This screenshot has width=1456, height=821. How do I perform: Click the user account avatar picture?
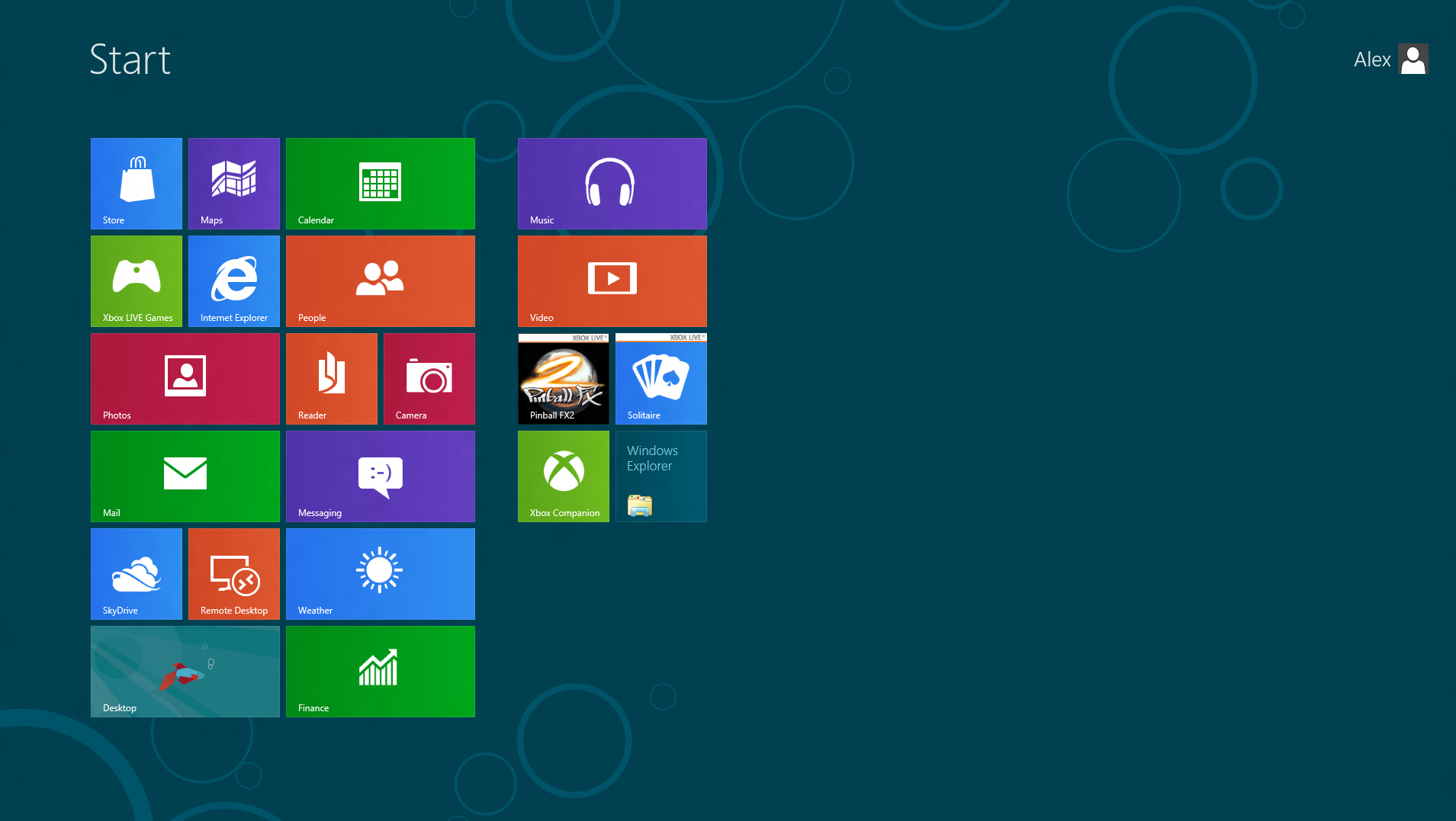coord(1413,59)
